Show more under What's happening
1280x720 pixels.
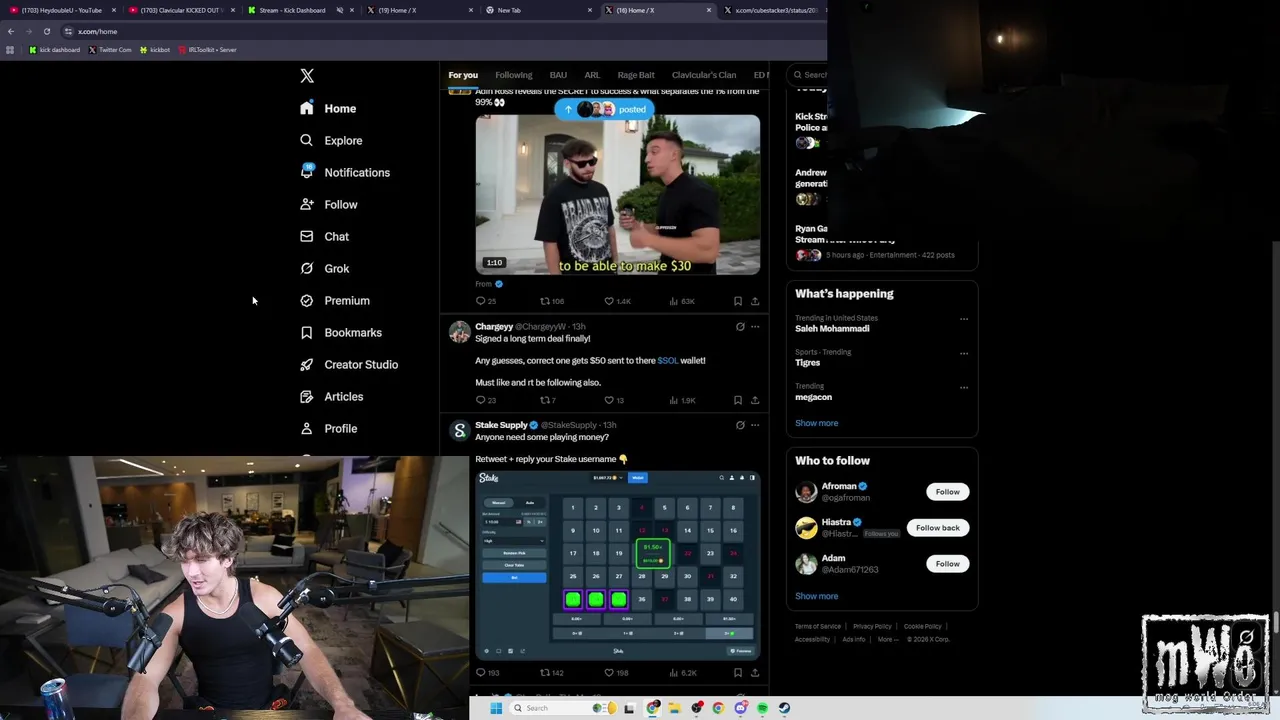pos(817,423)
